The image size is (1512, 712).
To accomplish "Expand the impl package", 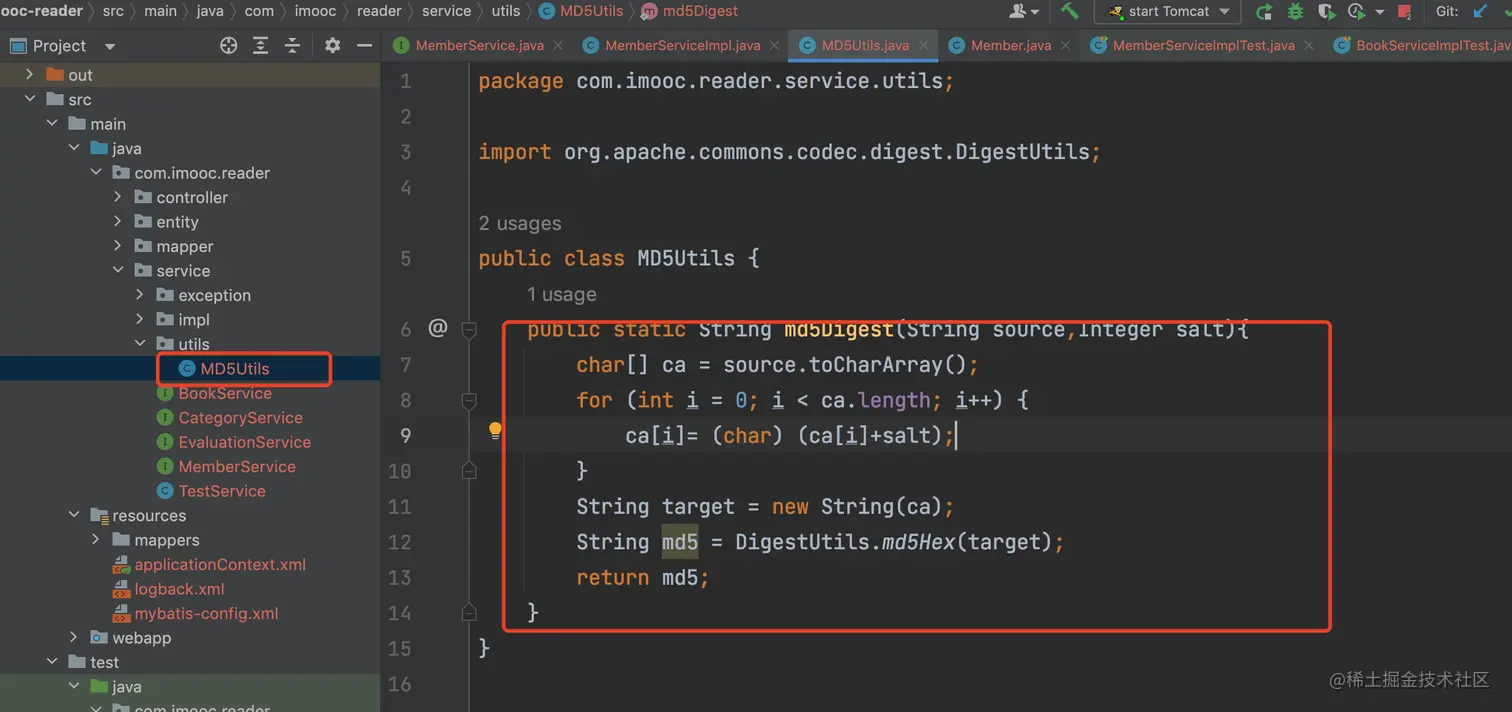I will (140, 320).
